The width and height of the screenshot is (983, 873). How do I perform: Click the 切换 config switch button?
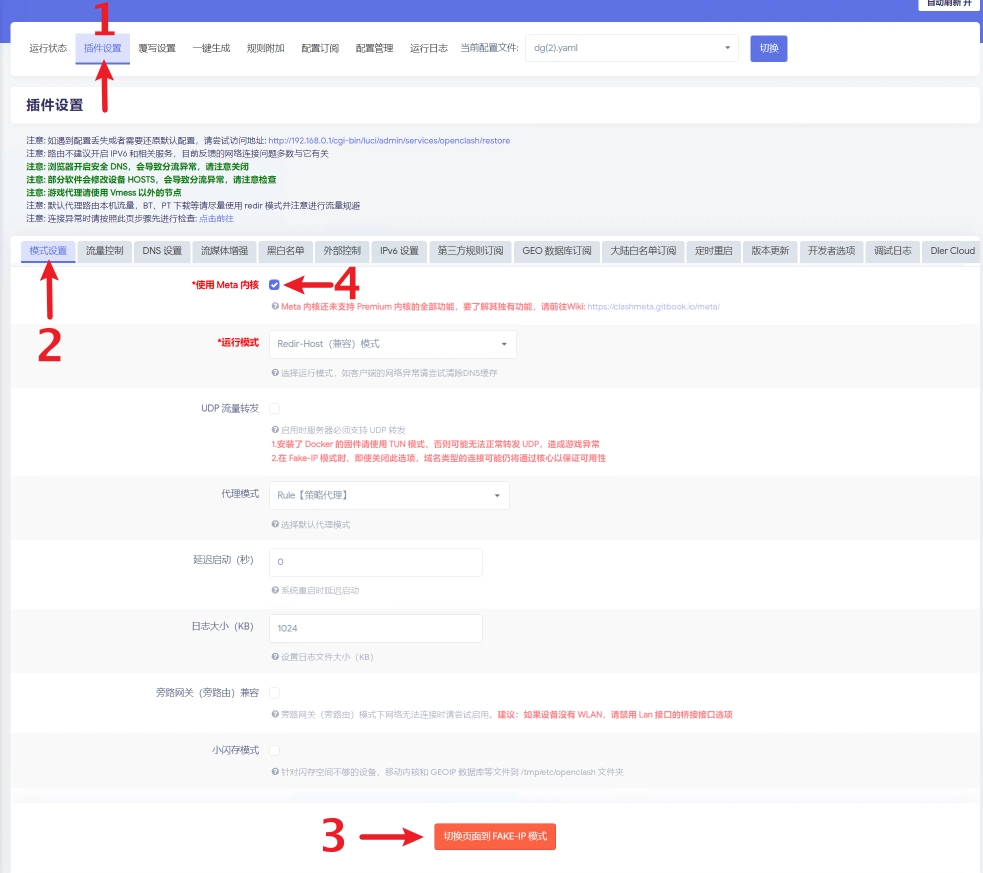pyautogui.click(x=769, y=48)
